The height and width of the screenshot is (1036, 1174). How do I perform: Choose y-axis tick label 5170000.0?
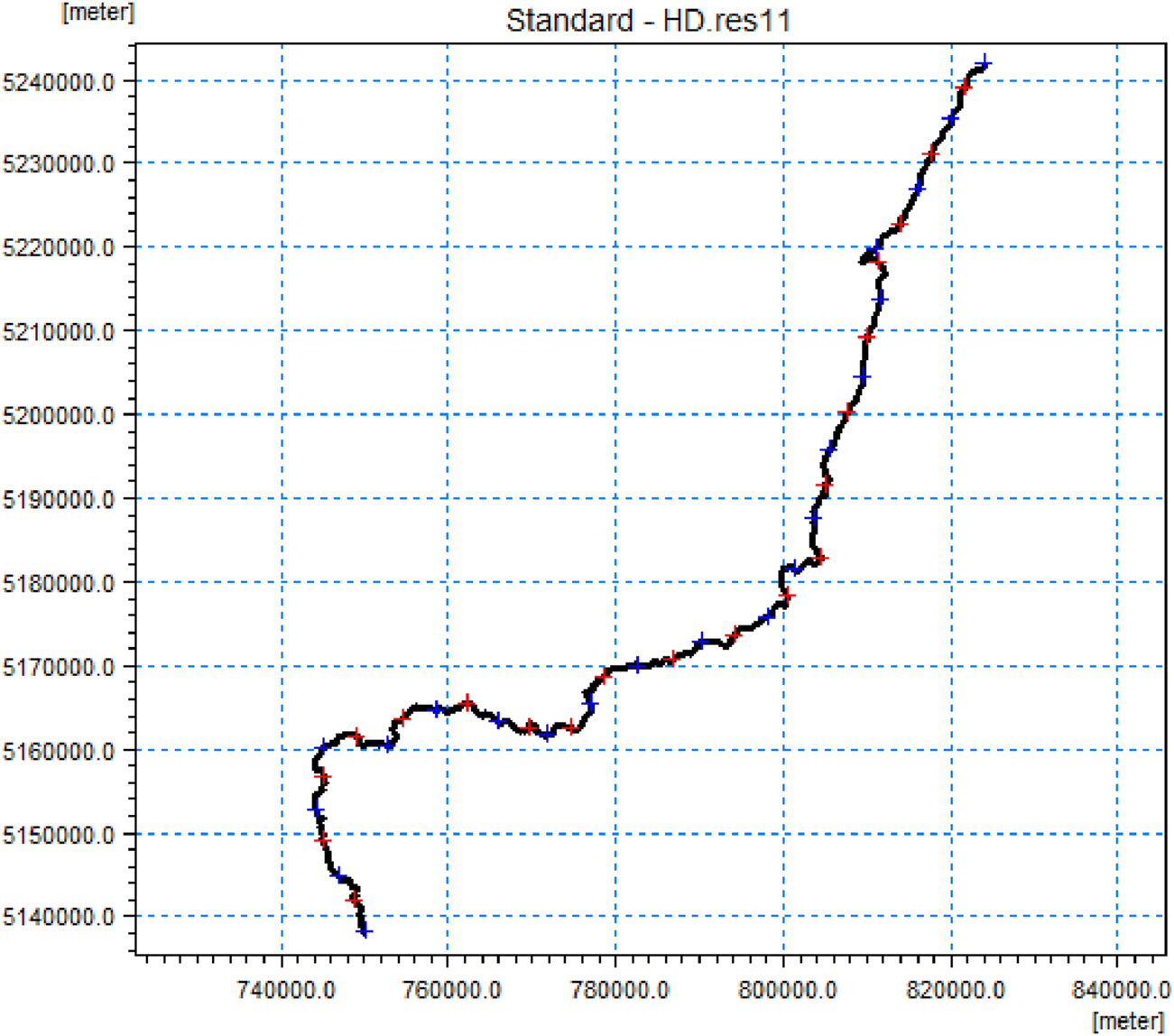click(60, 667)
